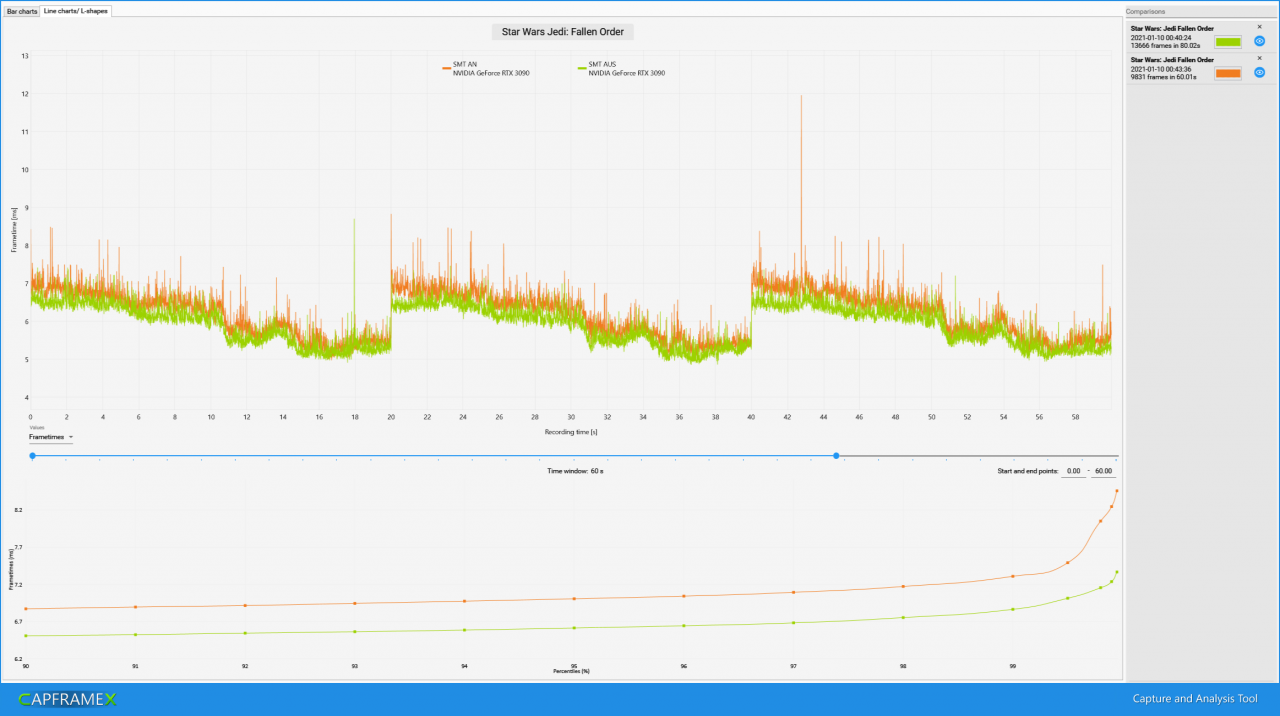Switch to the Bar charts tab
The image size is (1280, 716).
(x=21, y=10)
